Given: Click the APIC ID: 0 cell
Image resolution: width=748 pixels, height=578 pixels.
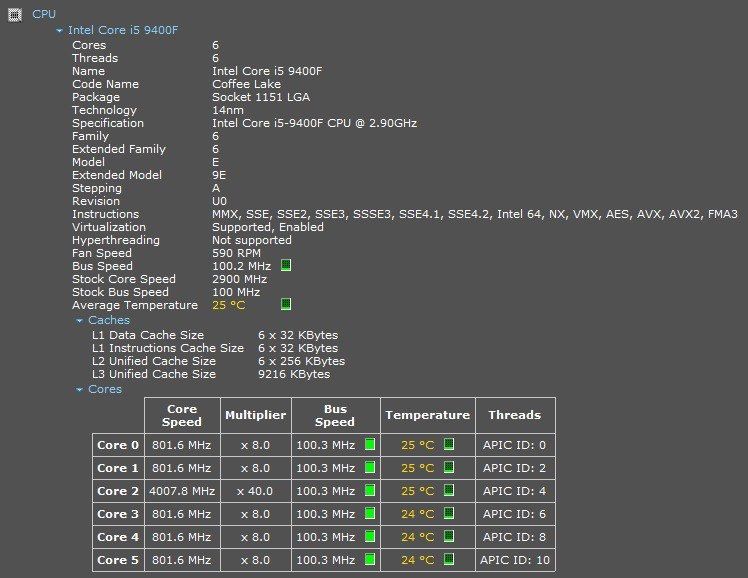Looking at the screenshot, I should [x=515, y=445].
